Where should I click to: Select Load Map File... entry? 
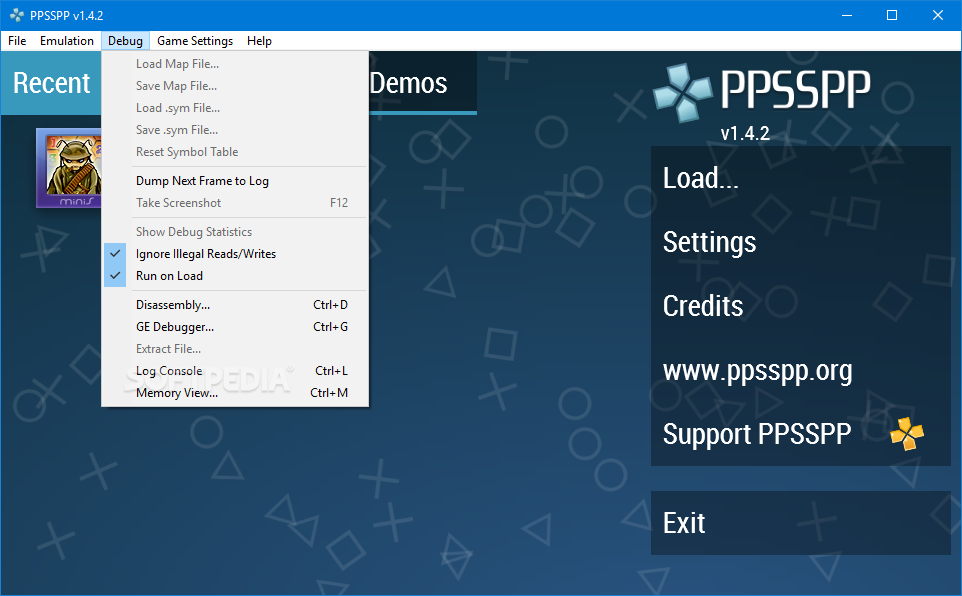pos(235,64)
